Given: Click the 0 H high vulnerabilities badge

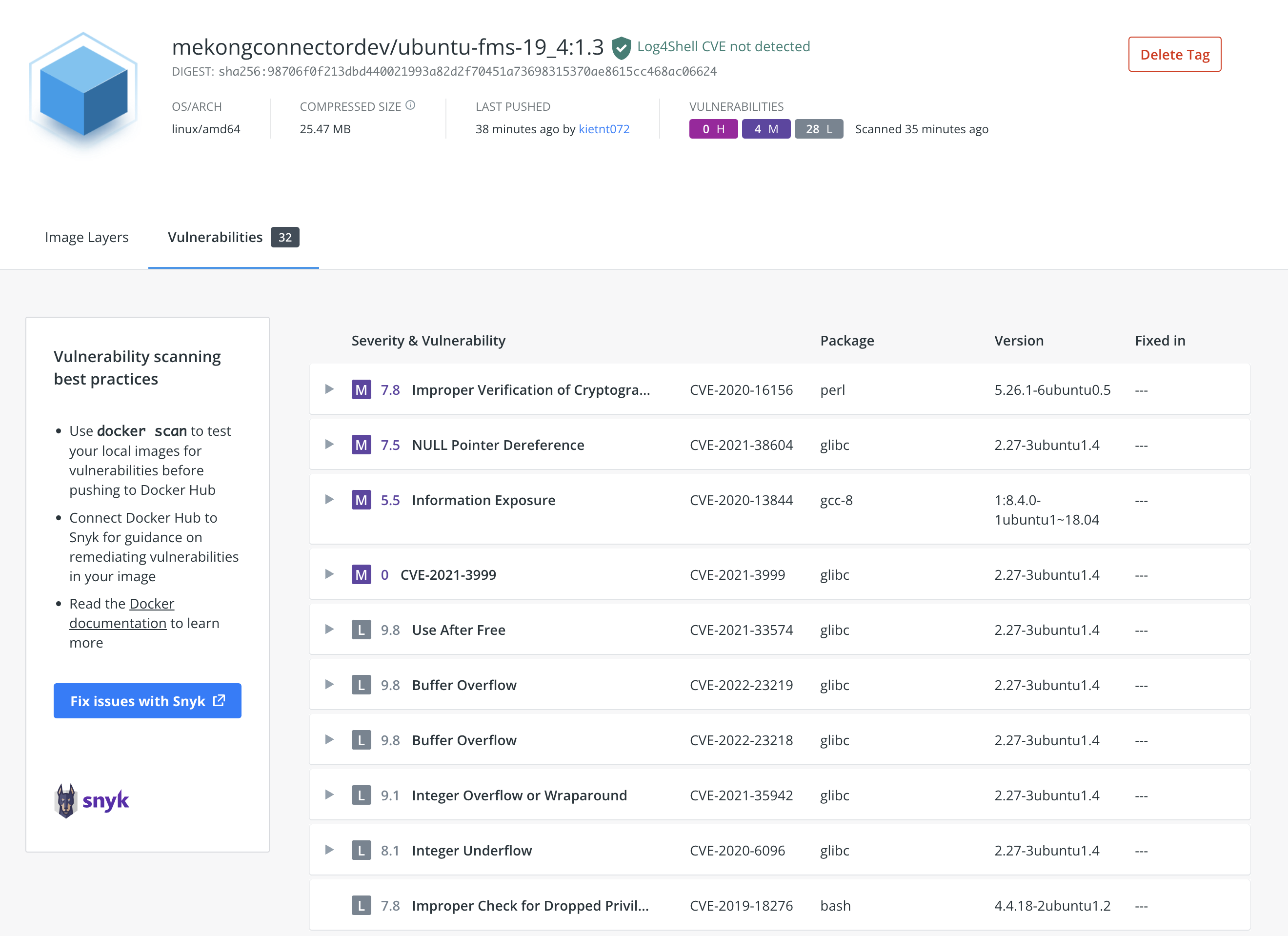Looking at the screenshot, I should click(x=713, y=129).
